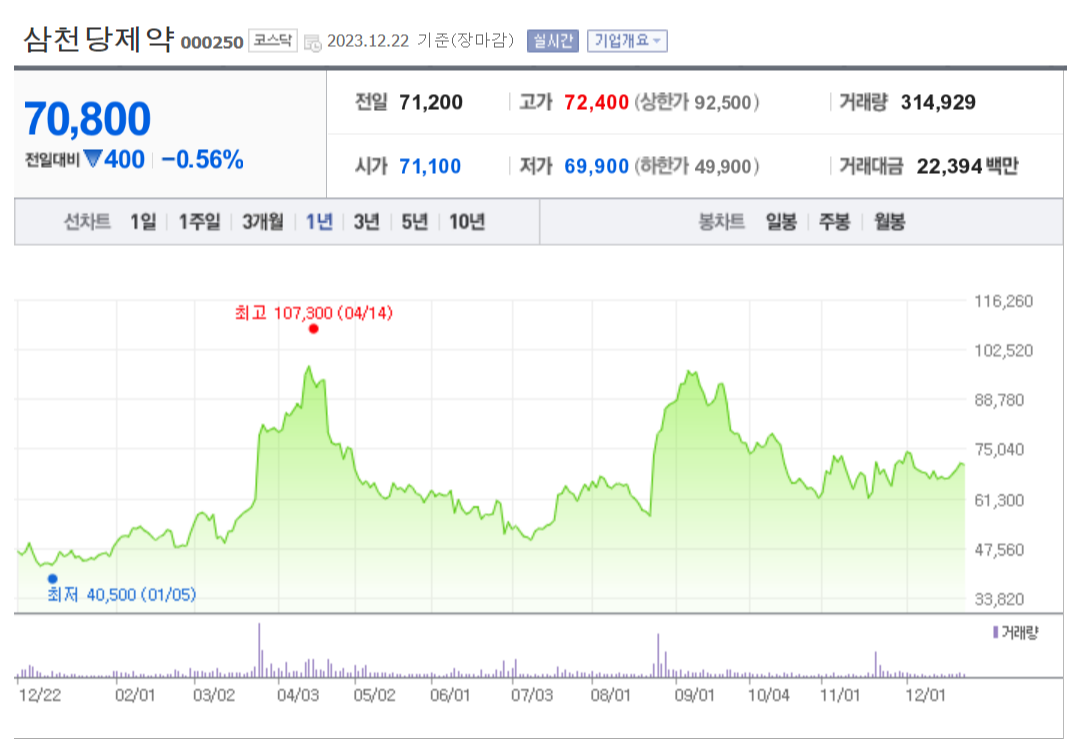Click the -0.56% change value

click(x=202, y=160)
